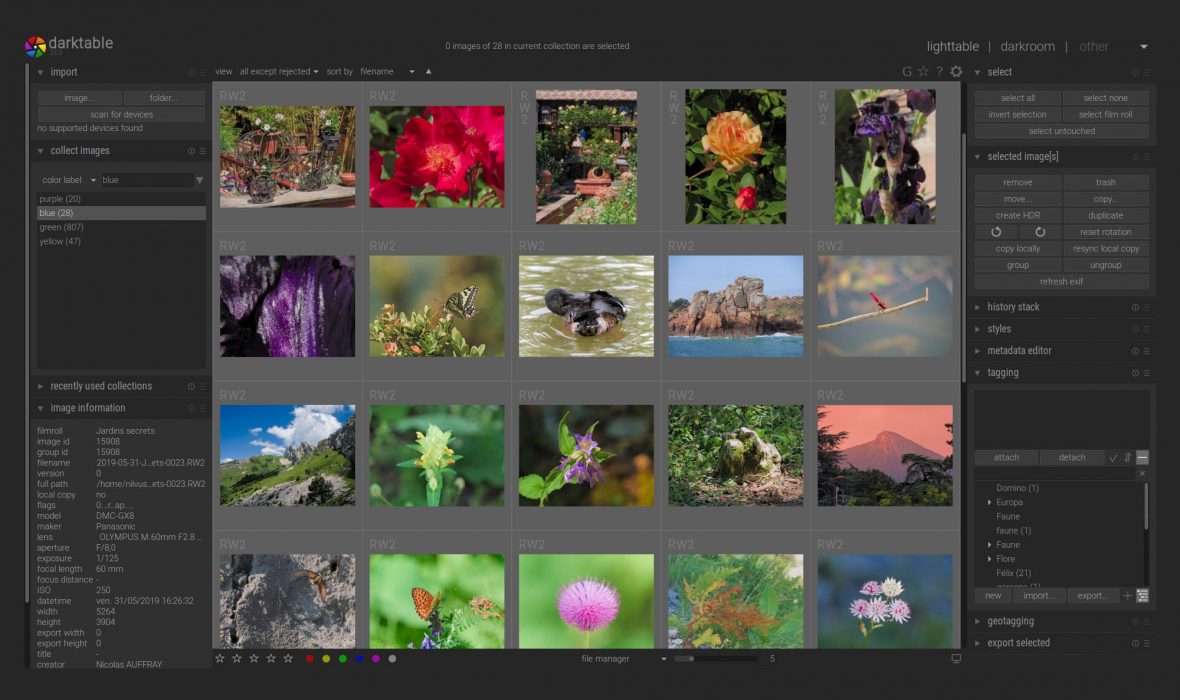Click the display profile icon at bottom right
Image resolution: width=1180 pixels, height=700 pixels.
(956, 659)
